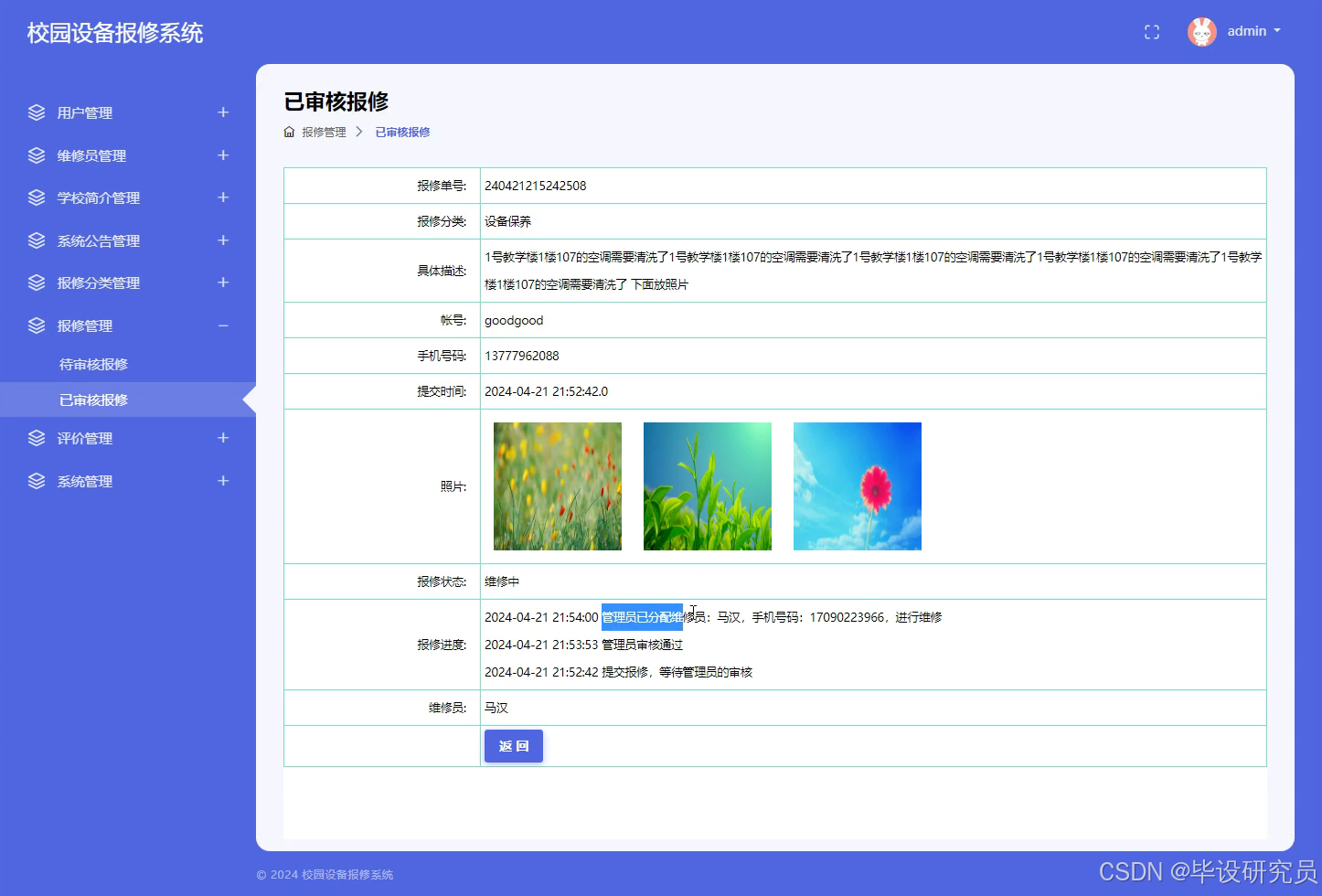Click the highlighted text 管理员已分配维

pos(642,617)
